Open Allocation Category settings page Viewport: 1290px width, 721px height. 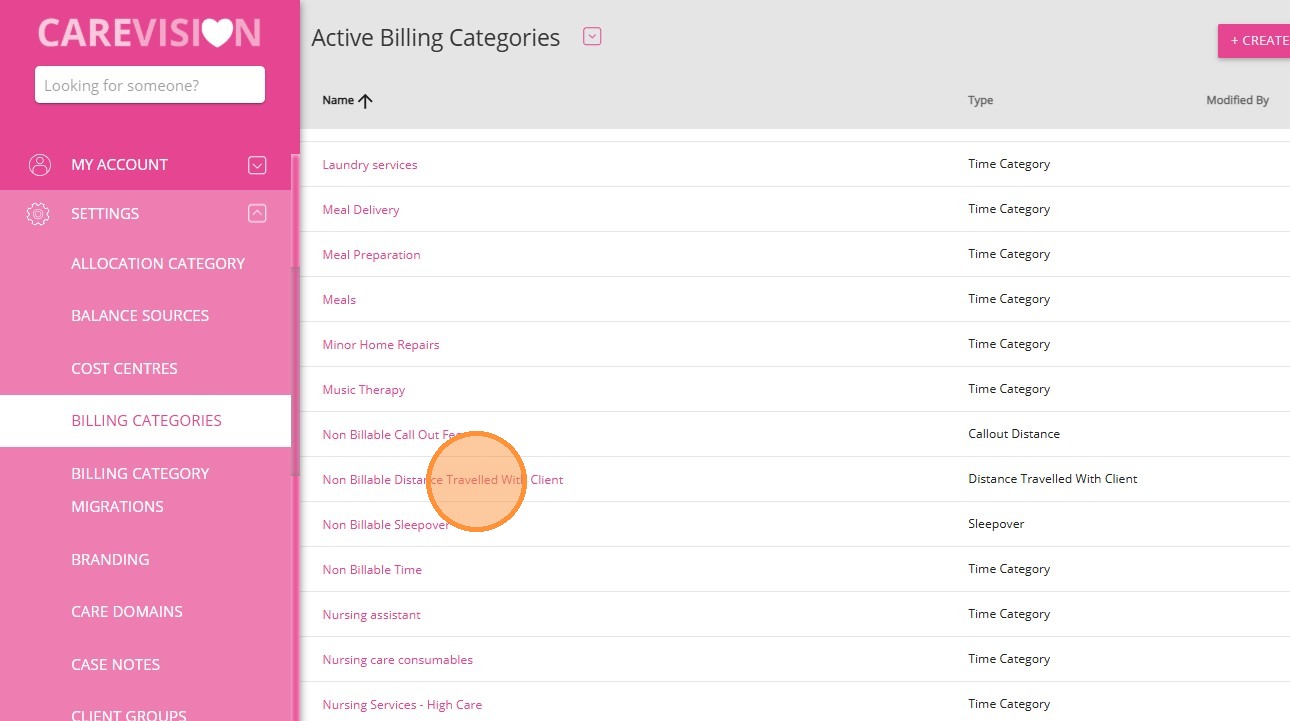158,264
